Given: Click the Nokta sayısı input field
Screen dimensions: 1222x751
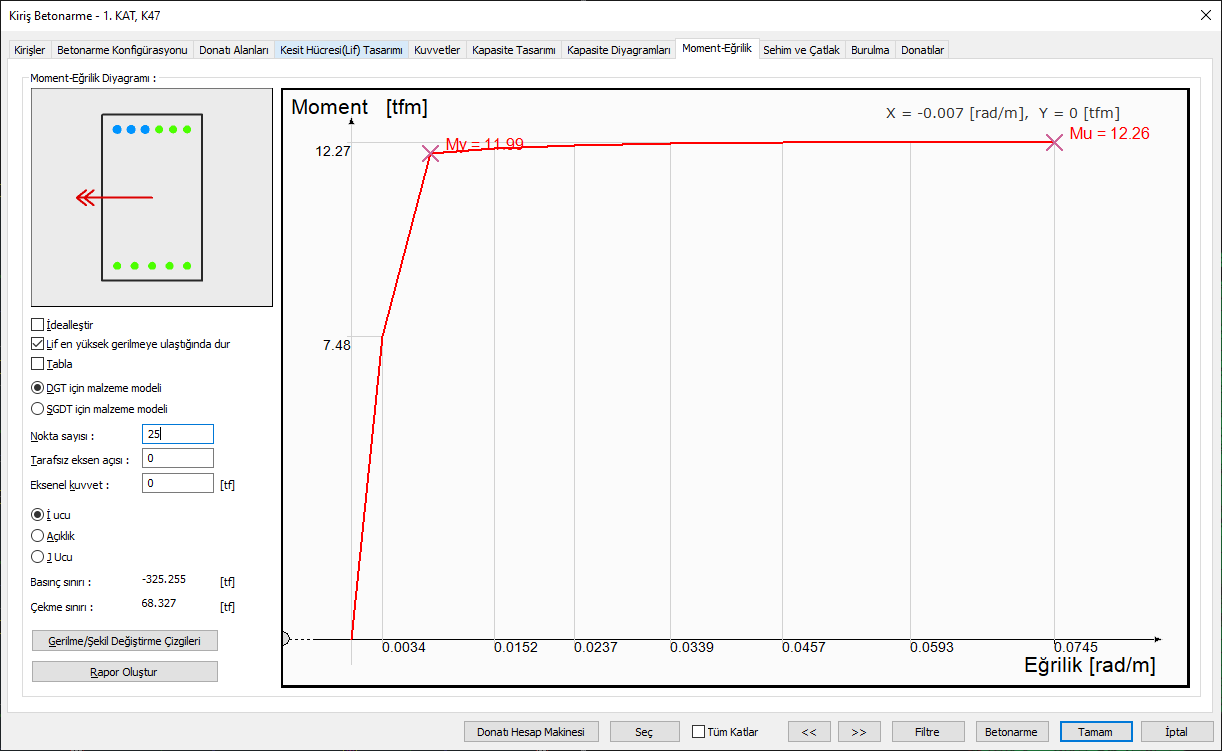Looking at the screenshot, I should point(178,434).
